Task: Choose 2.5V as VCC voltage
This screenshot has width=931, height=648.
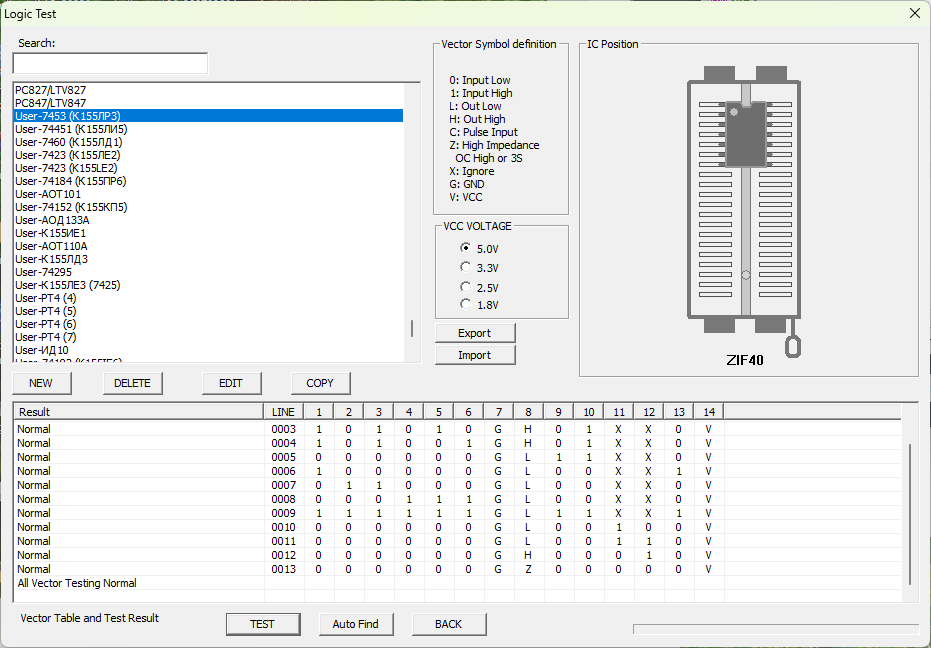Action: (x=465, y=287)
